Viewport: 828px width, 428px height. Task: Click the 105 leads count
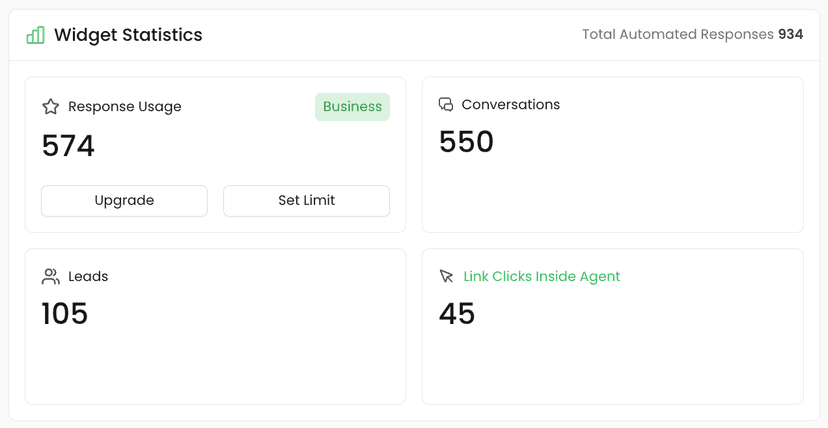[65, 314]
